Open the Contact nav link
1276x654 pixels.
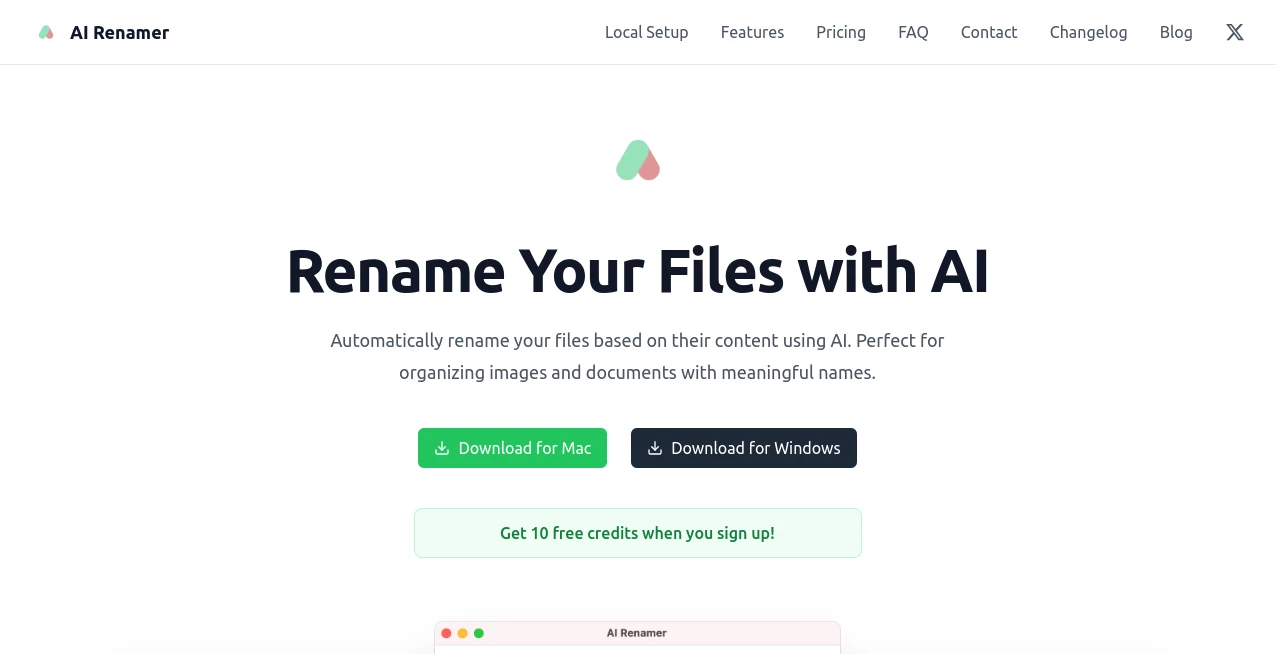(x=989, y=32)
